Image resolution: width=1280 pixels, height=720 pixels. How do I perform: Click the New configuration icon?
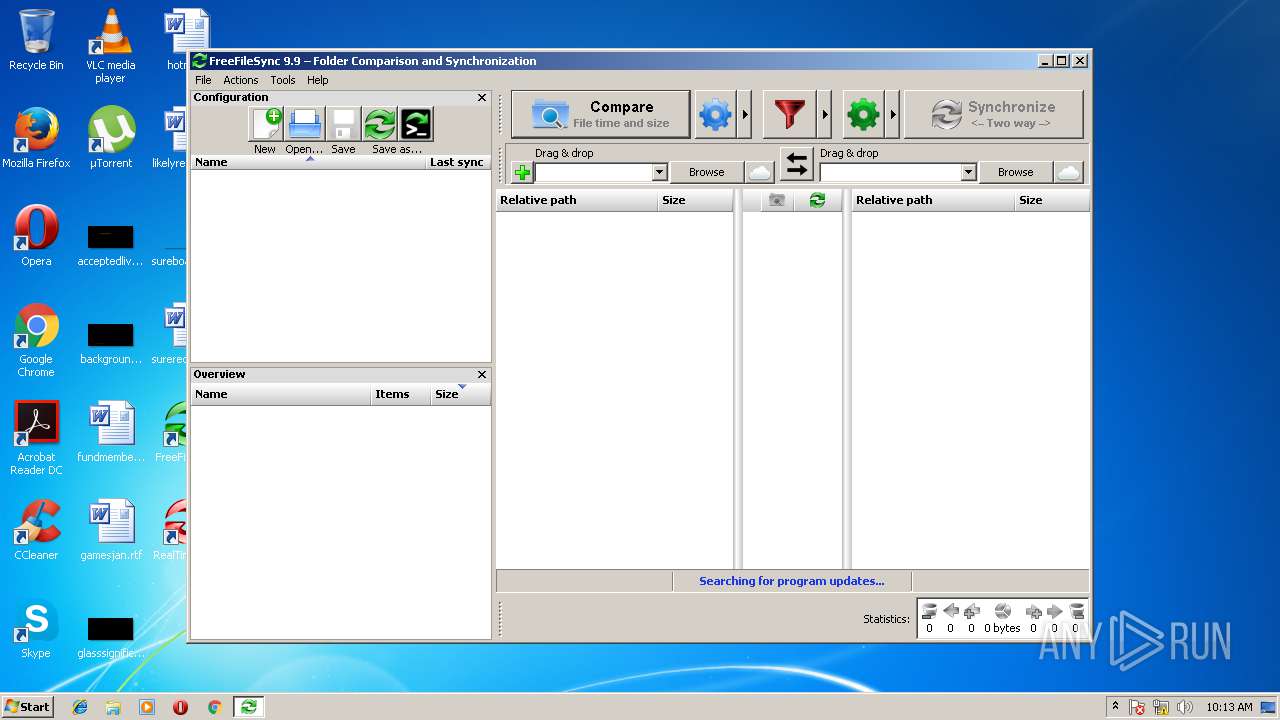pos(267,124)
